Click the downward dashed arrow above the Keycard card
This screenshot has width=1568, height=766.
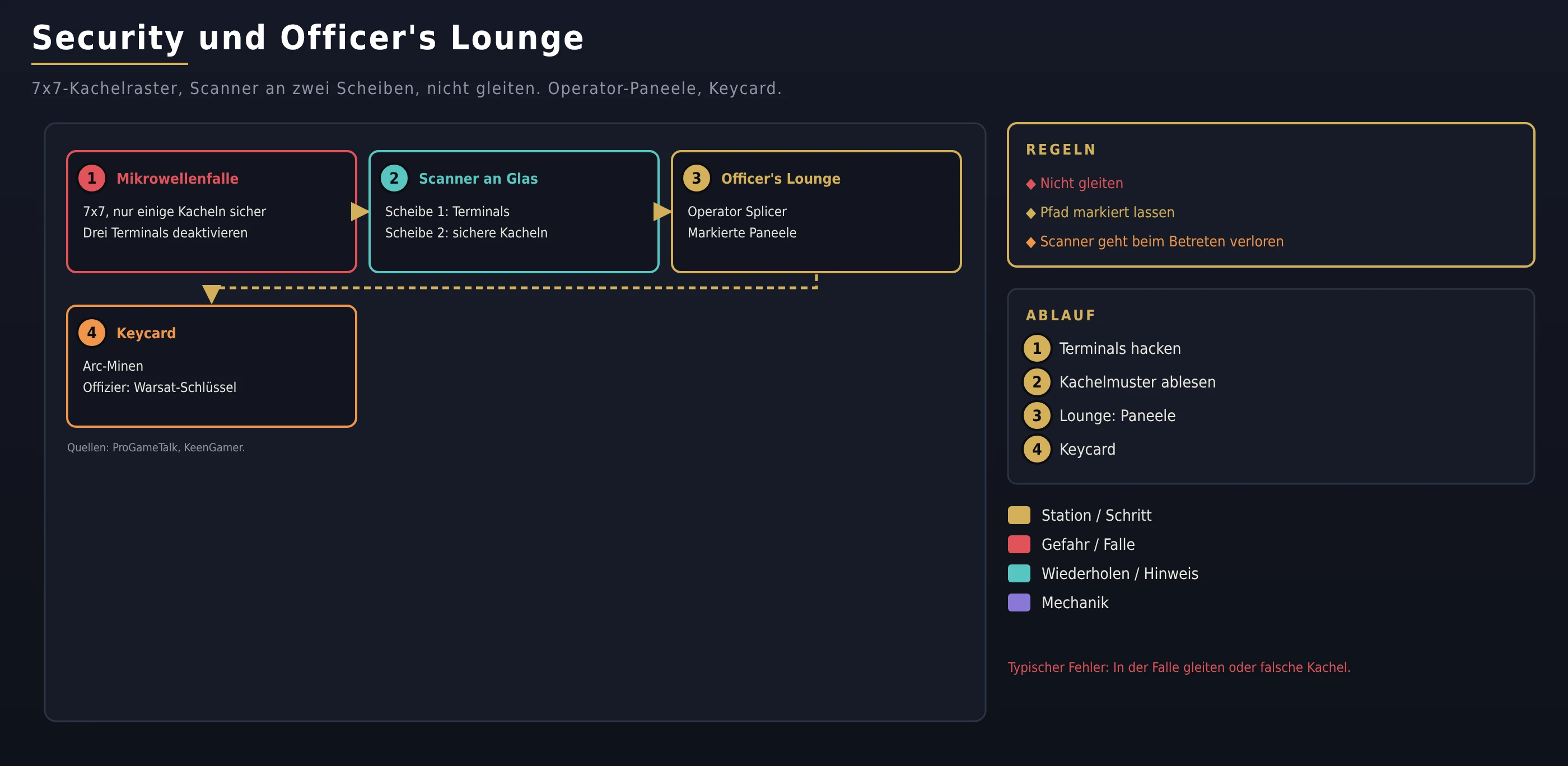211,294
